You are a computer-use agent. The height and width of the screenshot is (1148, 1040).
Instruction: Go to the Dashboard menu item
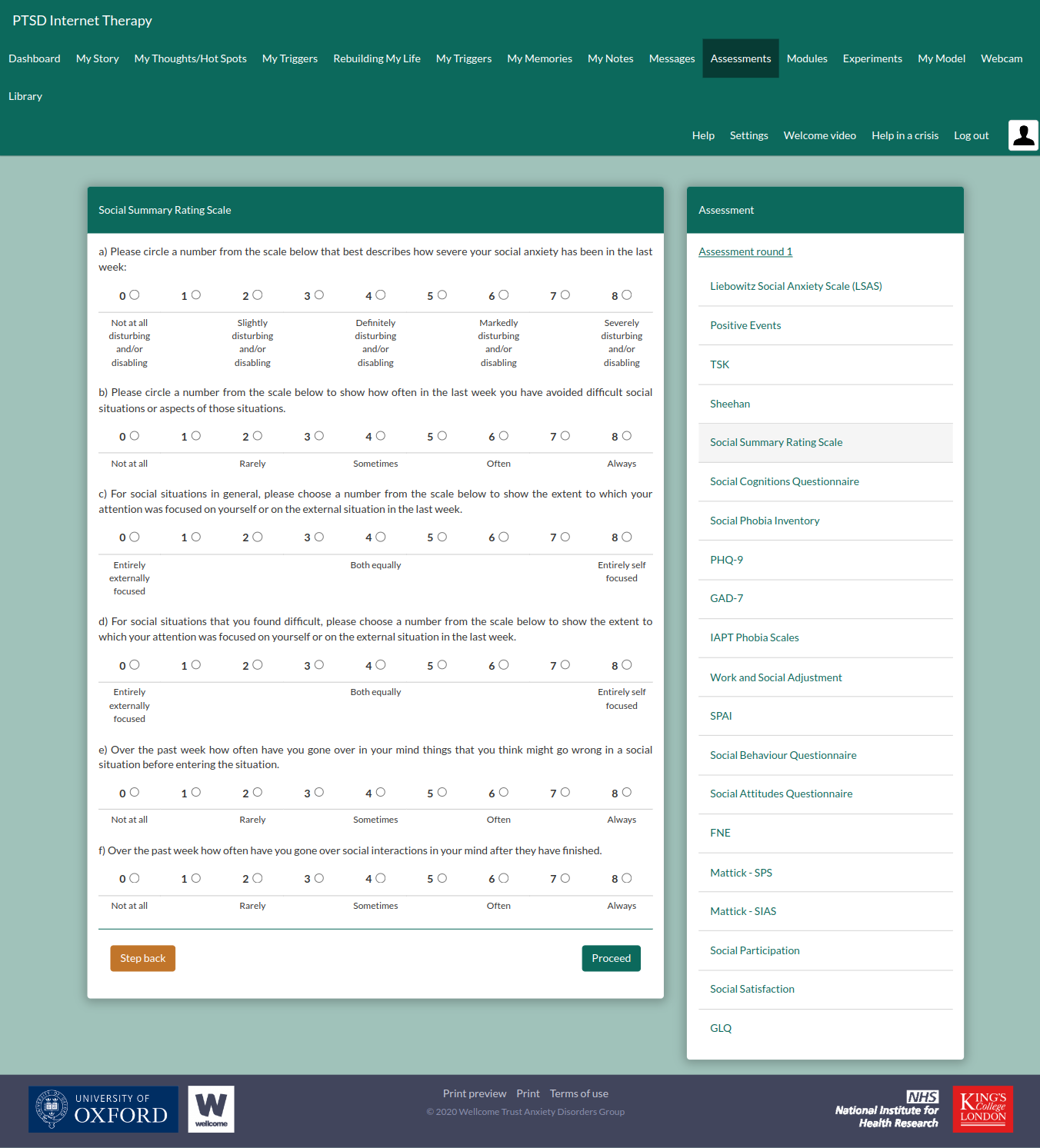35,58
